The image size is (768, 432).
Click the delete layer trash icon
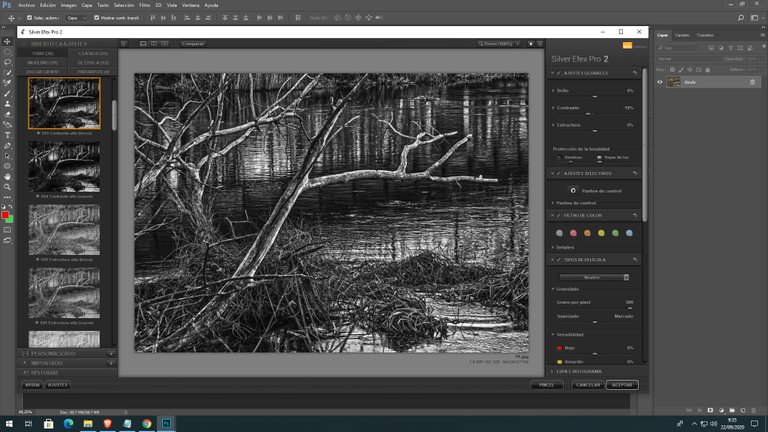[753, 410]
